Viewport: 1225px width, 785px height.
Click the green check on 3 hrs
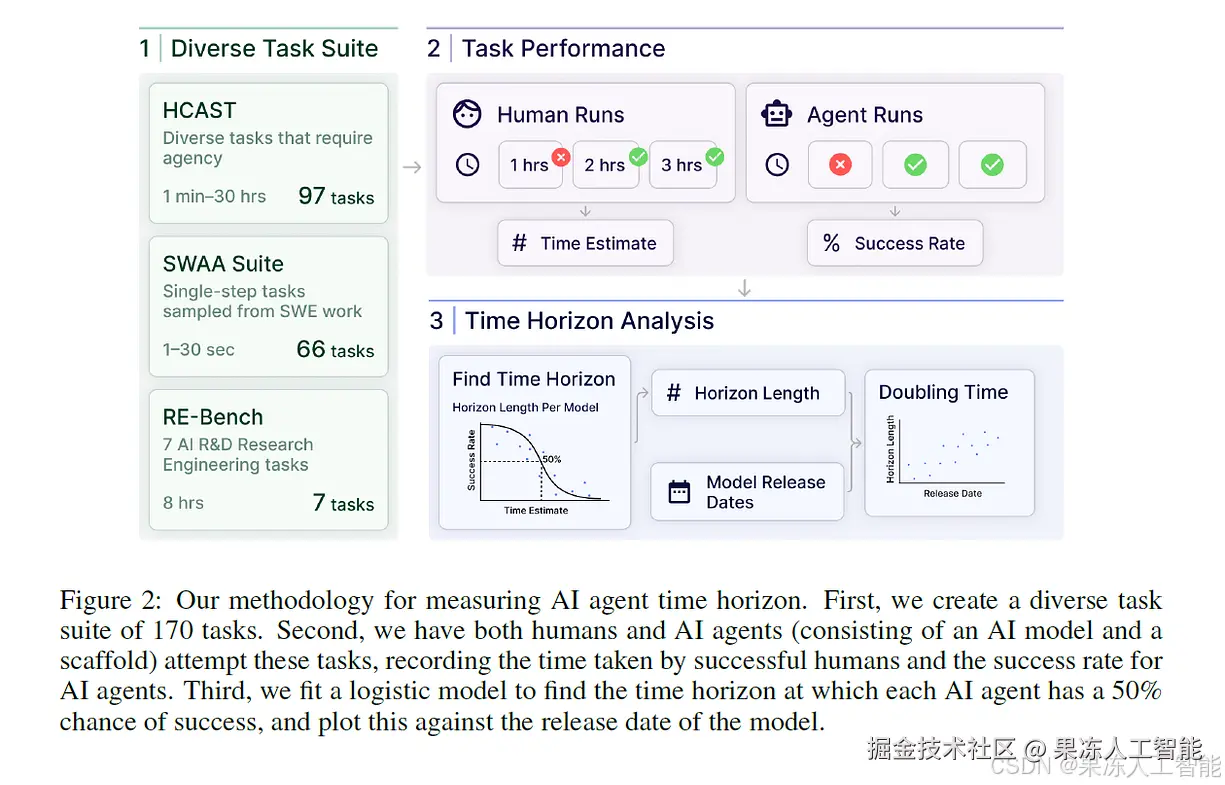tap(714, 156)
